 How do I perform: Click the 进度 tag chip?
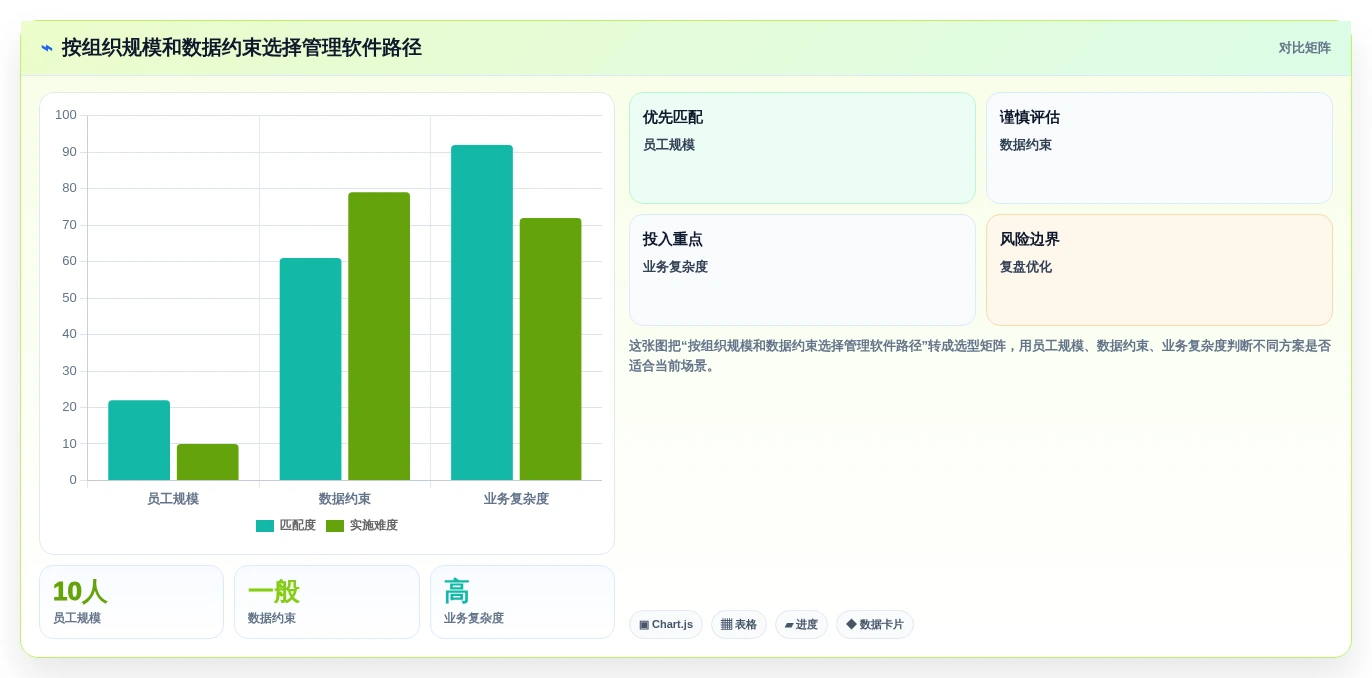(801, 625)
